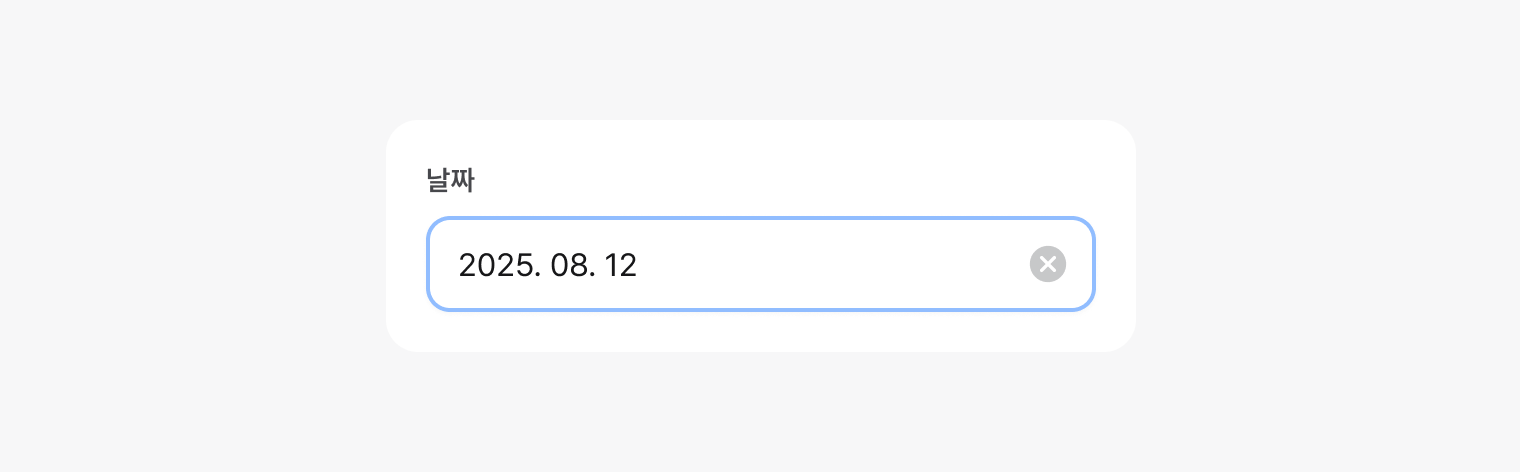Tap the X at the input's right end
This screenshot has height=472, width=1520.
1047,264
